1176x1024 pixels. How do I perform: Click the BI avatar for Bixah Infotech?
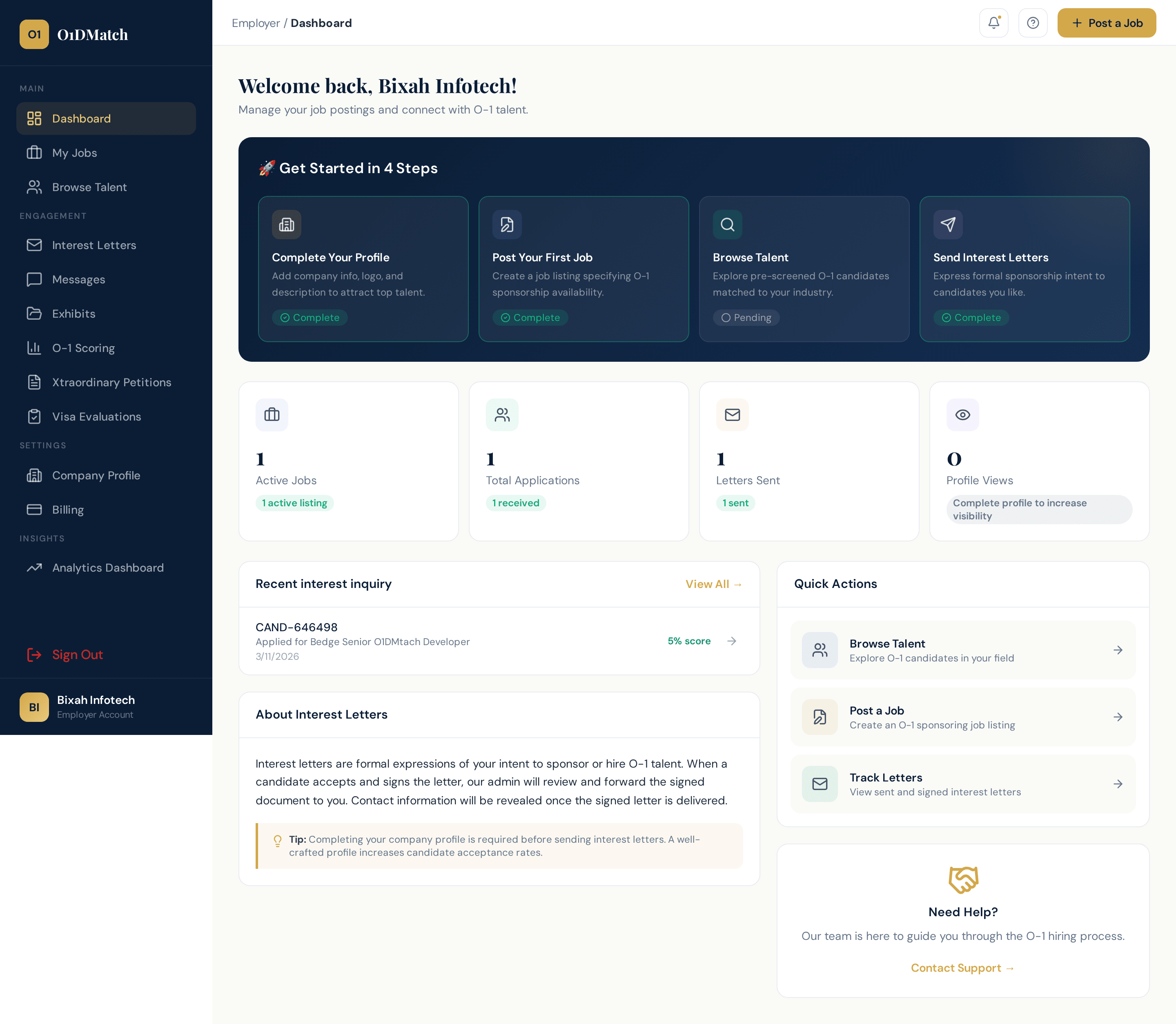(x=34, y=708)
